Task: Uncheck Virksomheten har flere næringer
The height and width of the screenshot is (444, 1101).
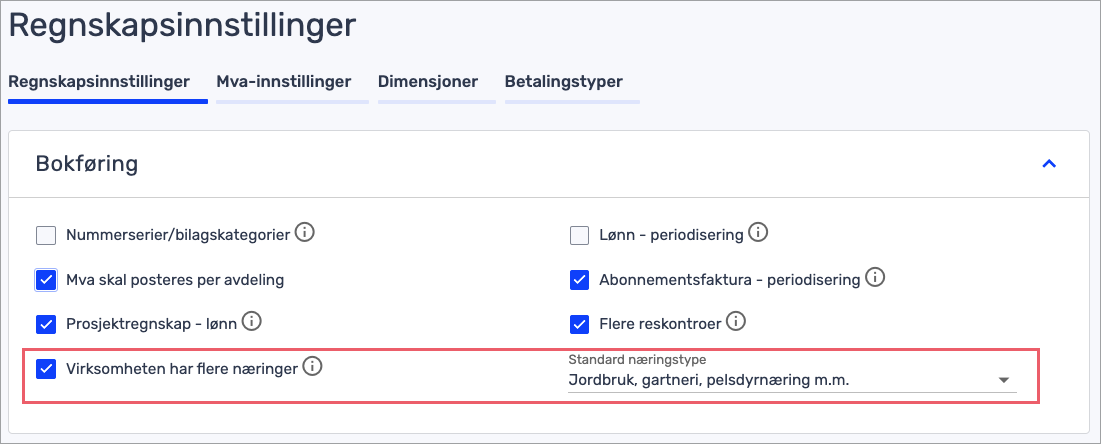Action: click(x=46, y=369)
